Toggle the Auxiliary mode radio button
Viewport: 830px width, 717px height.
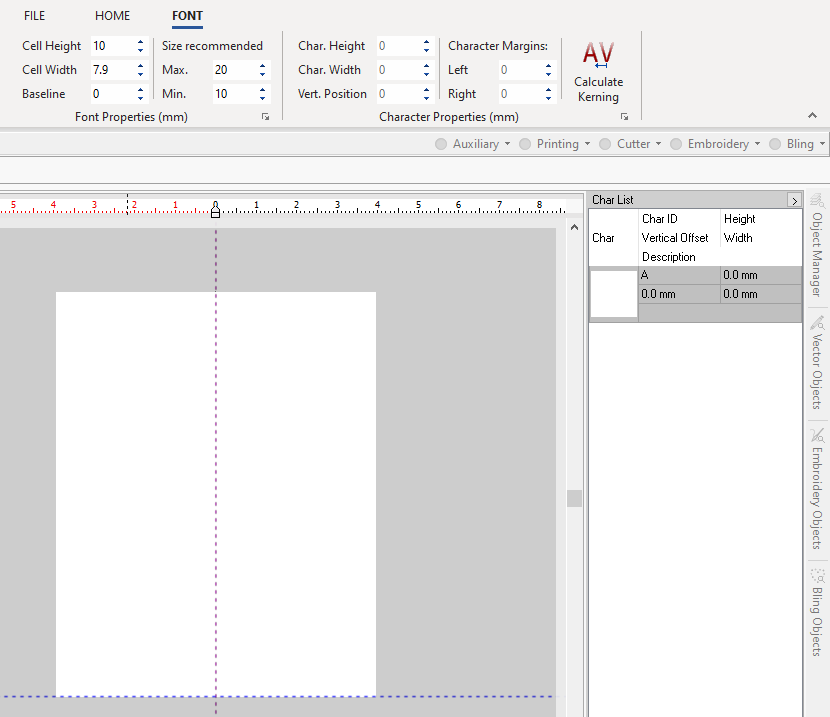[441, 144]
